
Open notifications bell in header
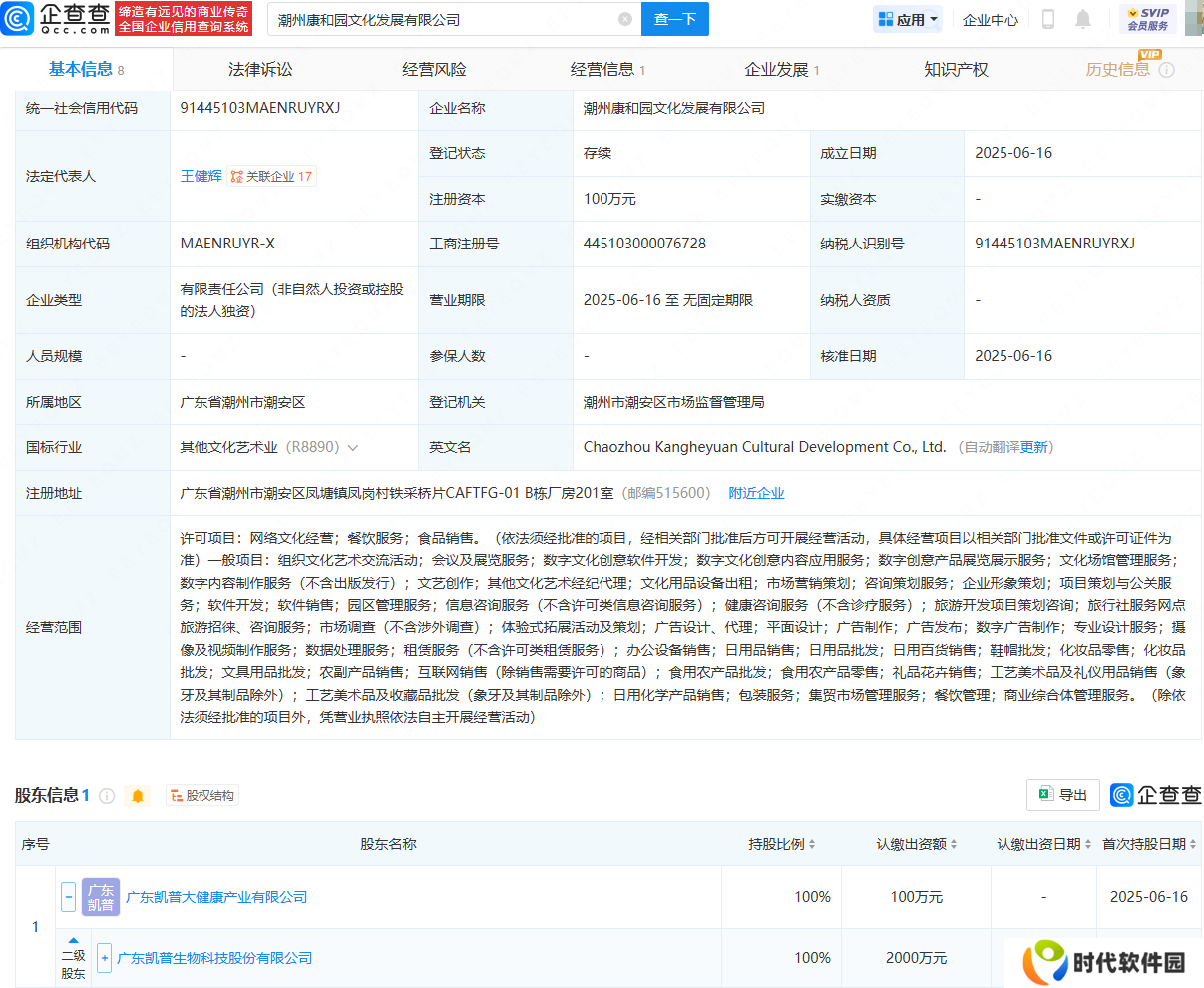pos(1083,19)
